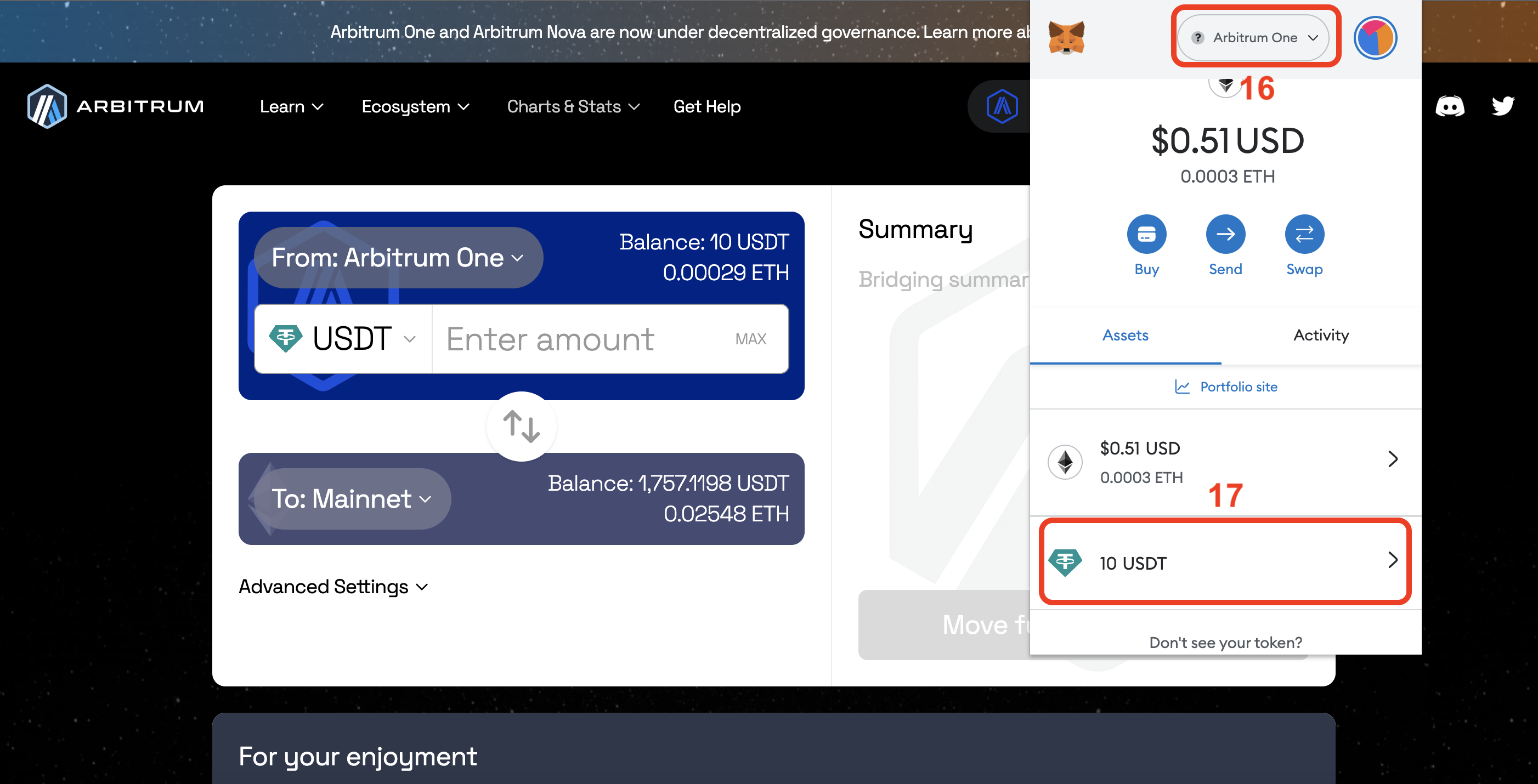Image resolution: width=1538 pixels, height=784 pixels.
Task: Open the Learn menu
Action: coord(291,106)
